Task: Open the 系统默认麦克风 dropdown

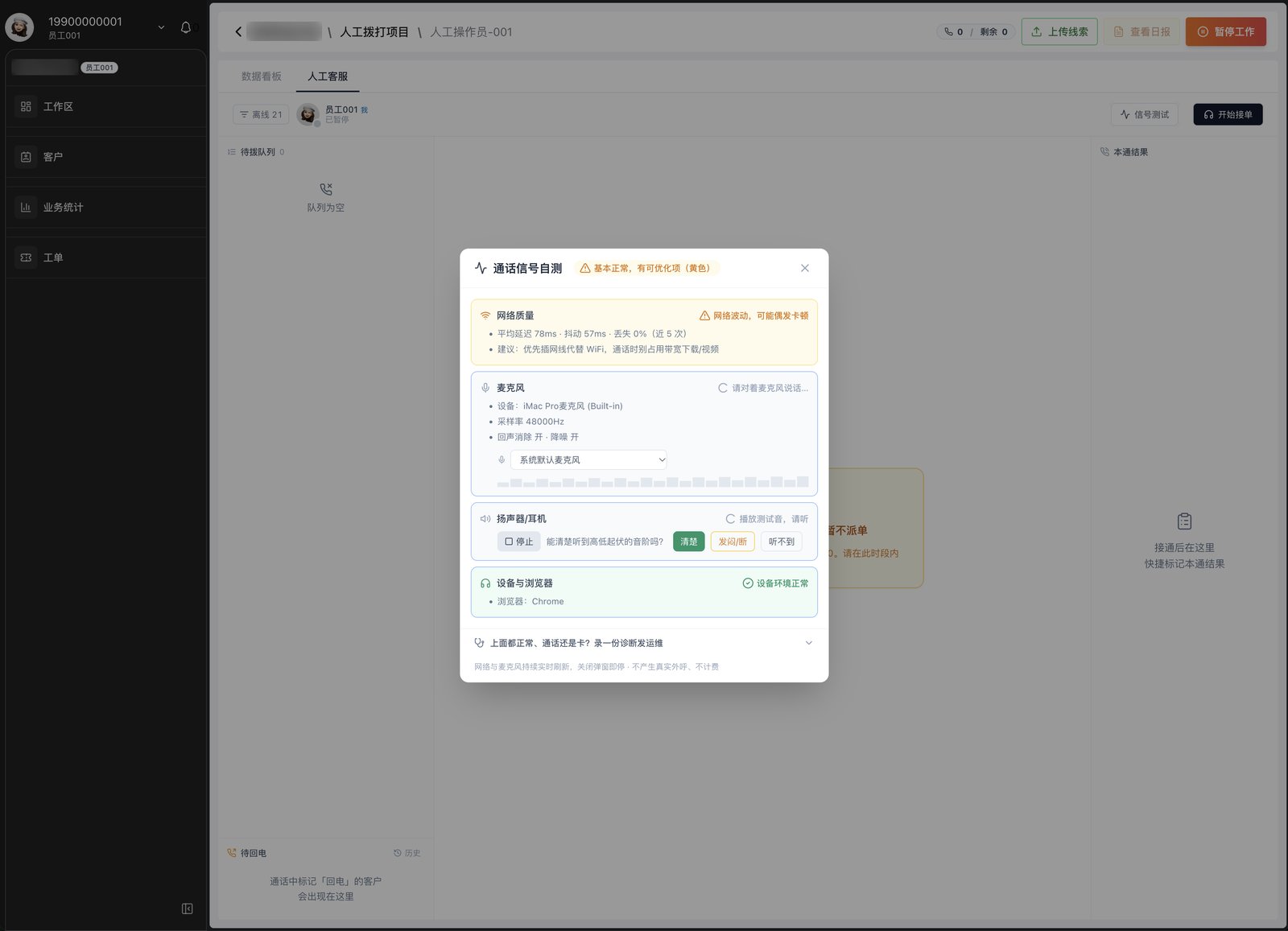Action: point(588,459)
